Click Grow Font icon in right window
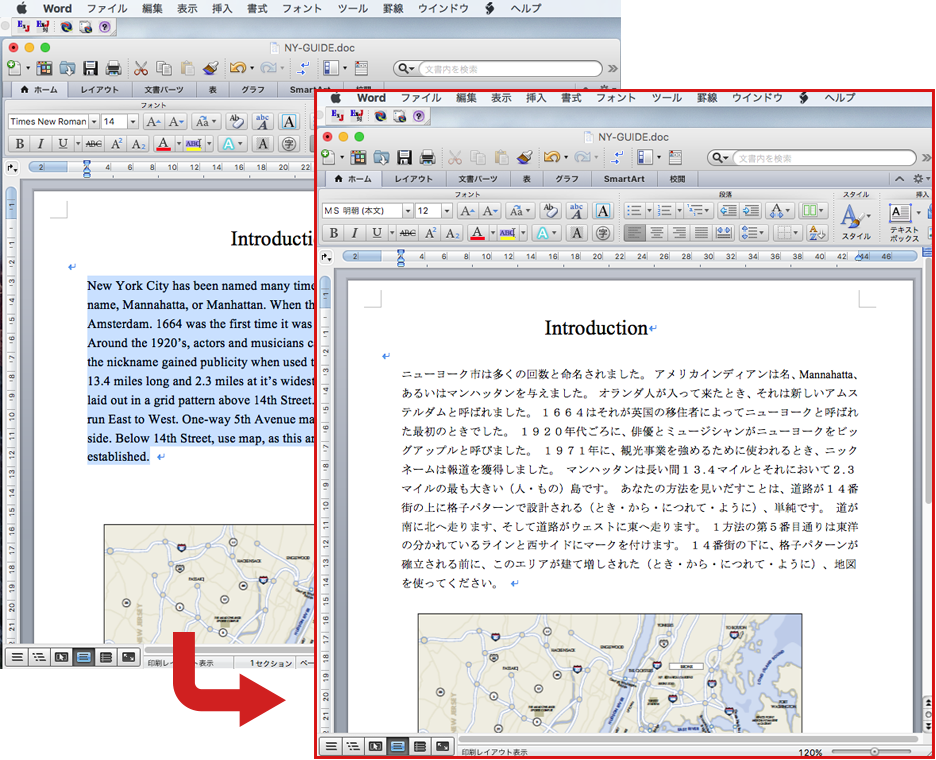The height and width of the screenshot is (760, 936). click(467, 211)
